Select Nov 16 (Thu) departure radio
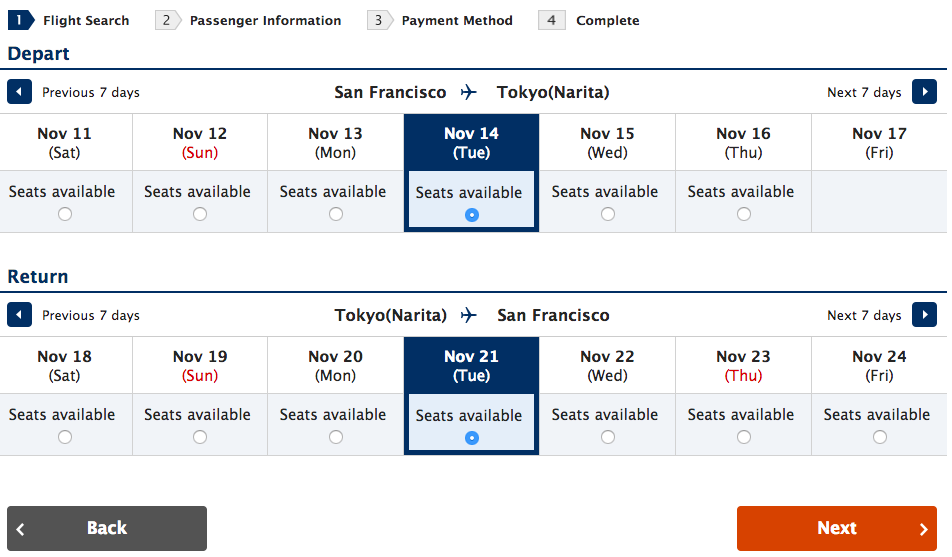 (x=744, y=214)
